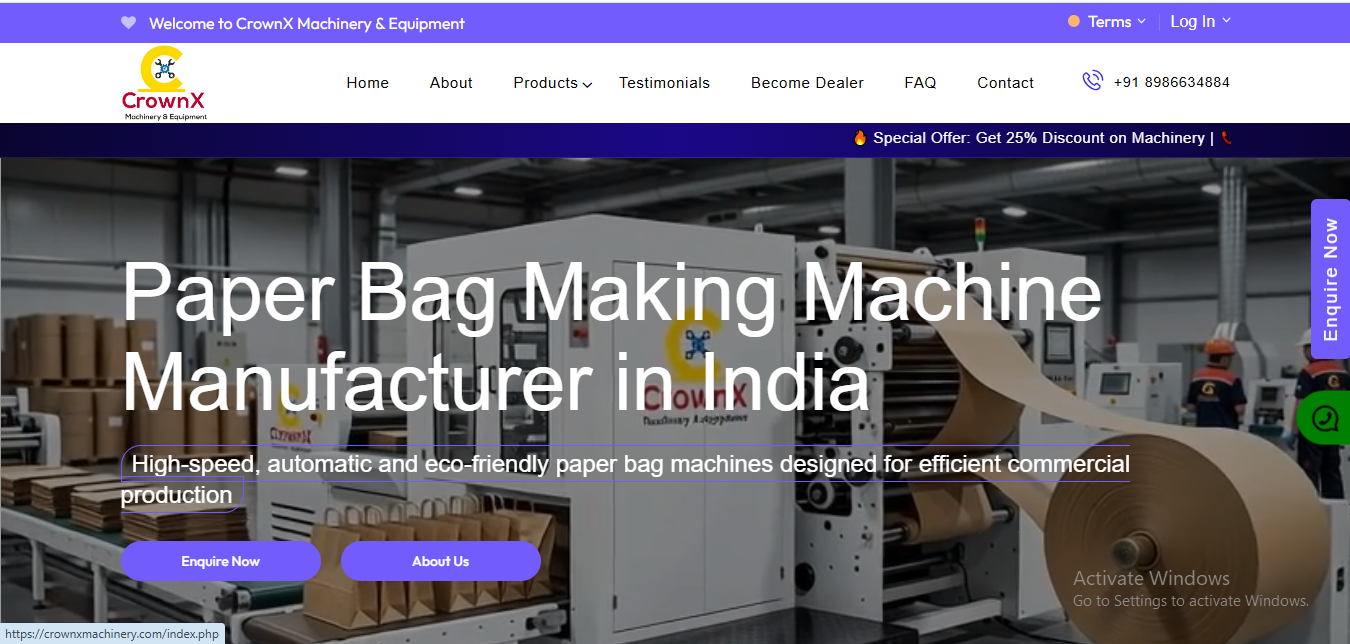Go to the Home menu item
The height and width of the screenshot is (644, 1350).
tap(368, 83)
